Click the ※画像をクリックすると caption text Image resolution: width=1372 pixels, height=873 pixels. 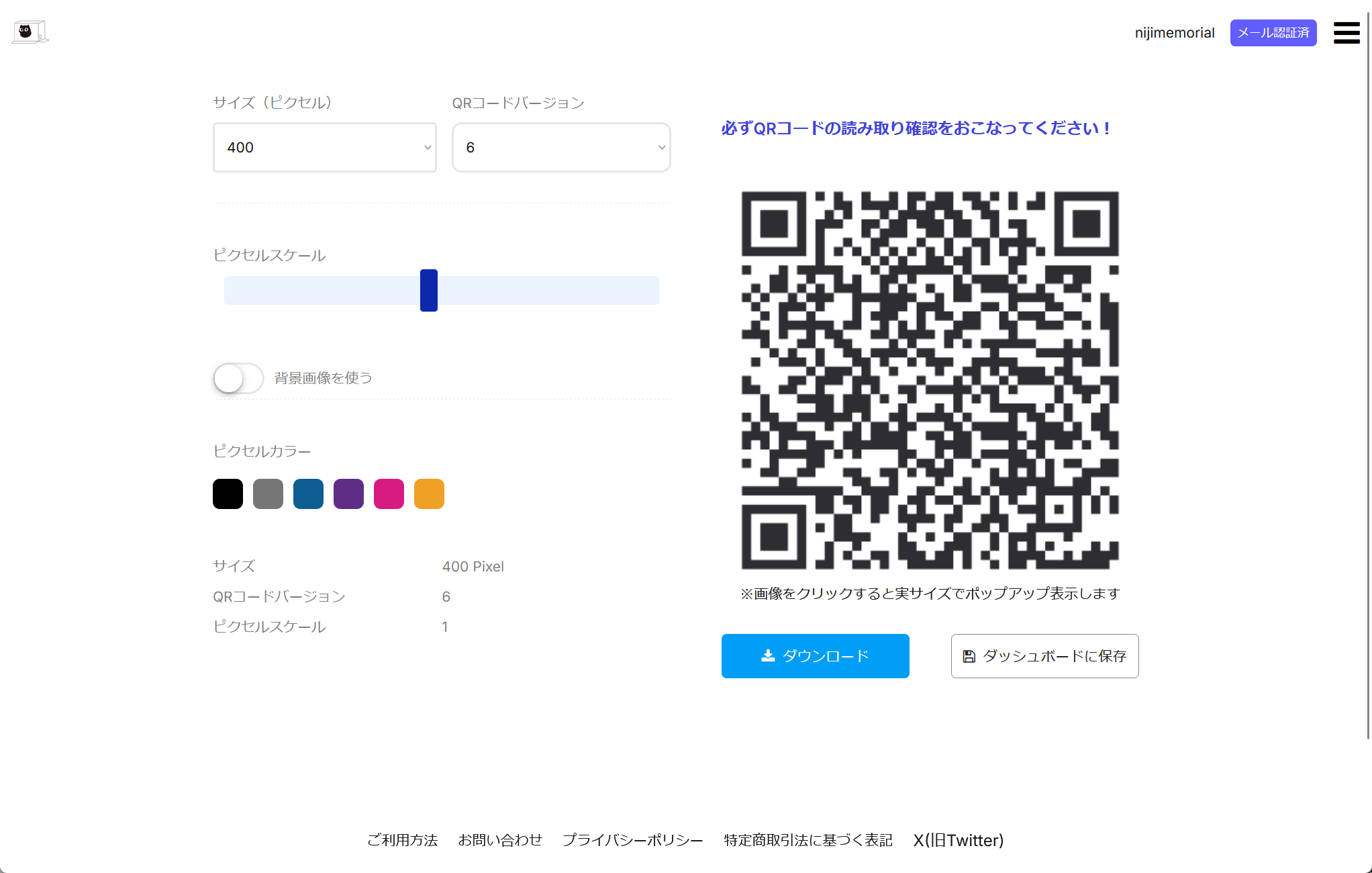click(x=930, y=594)
